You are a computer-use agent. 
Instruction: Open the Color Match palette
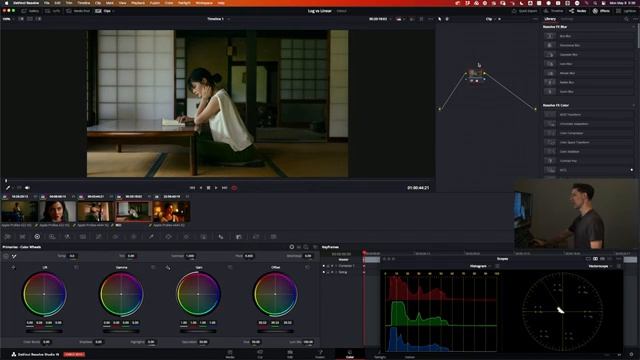click(x=22, y=237)
